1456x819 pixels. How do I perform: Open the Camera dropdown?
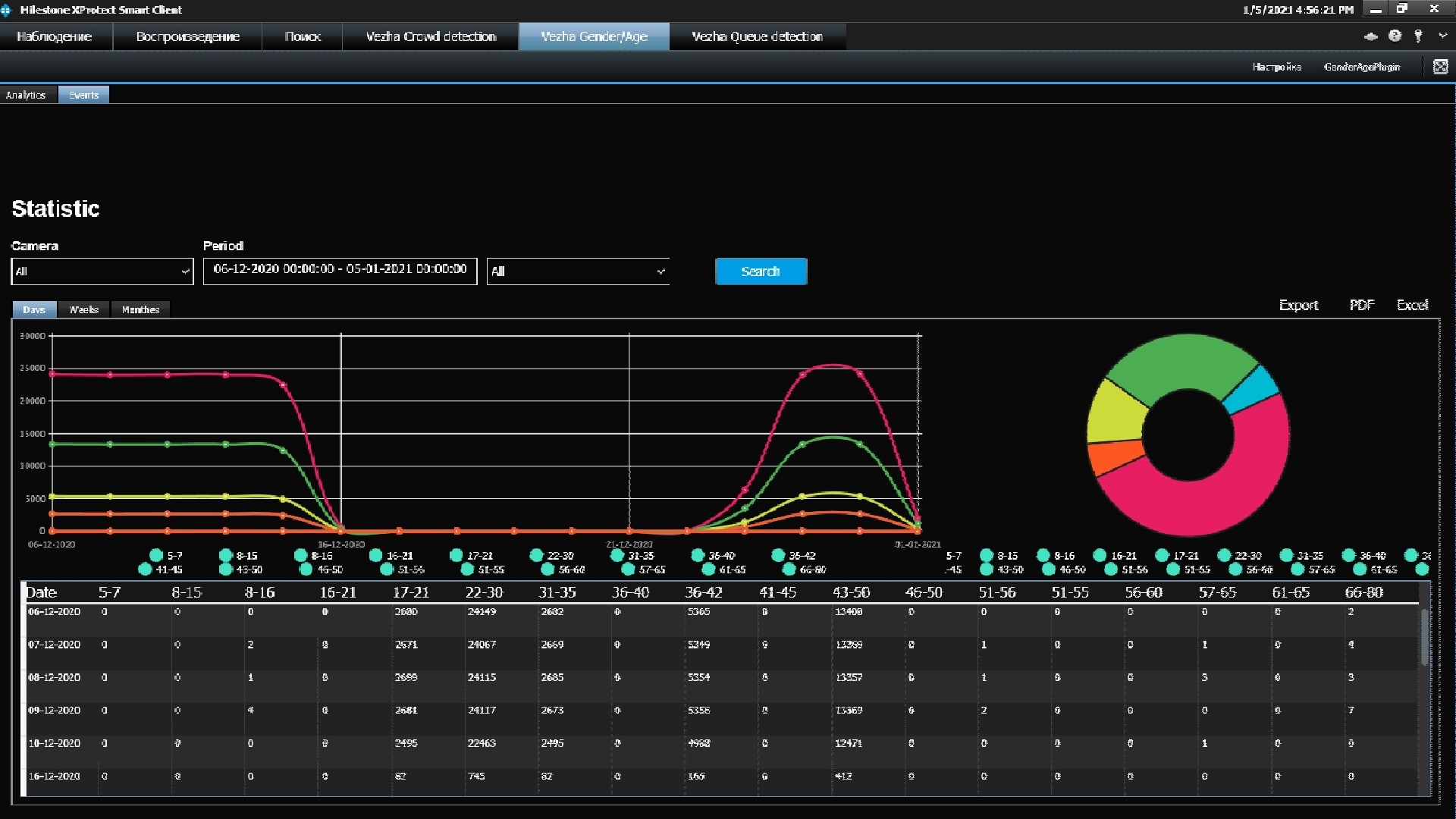tap(102, 271)
